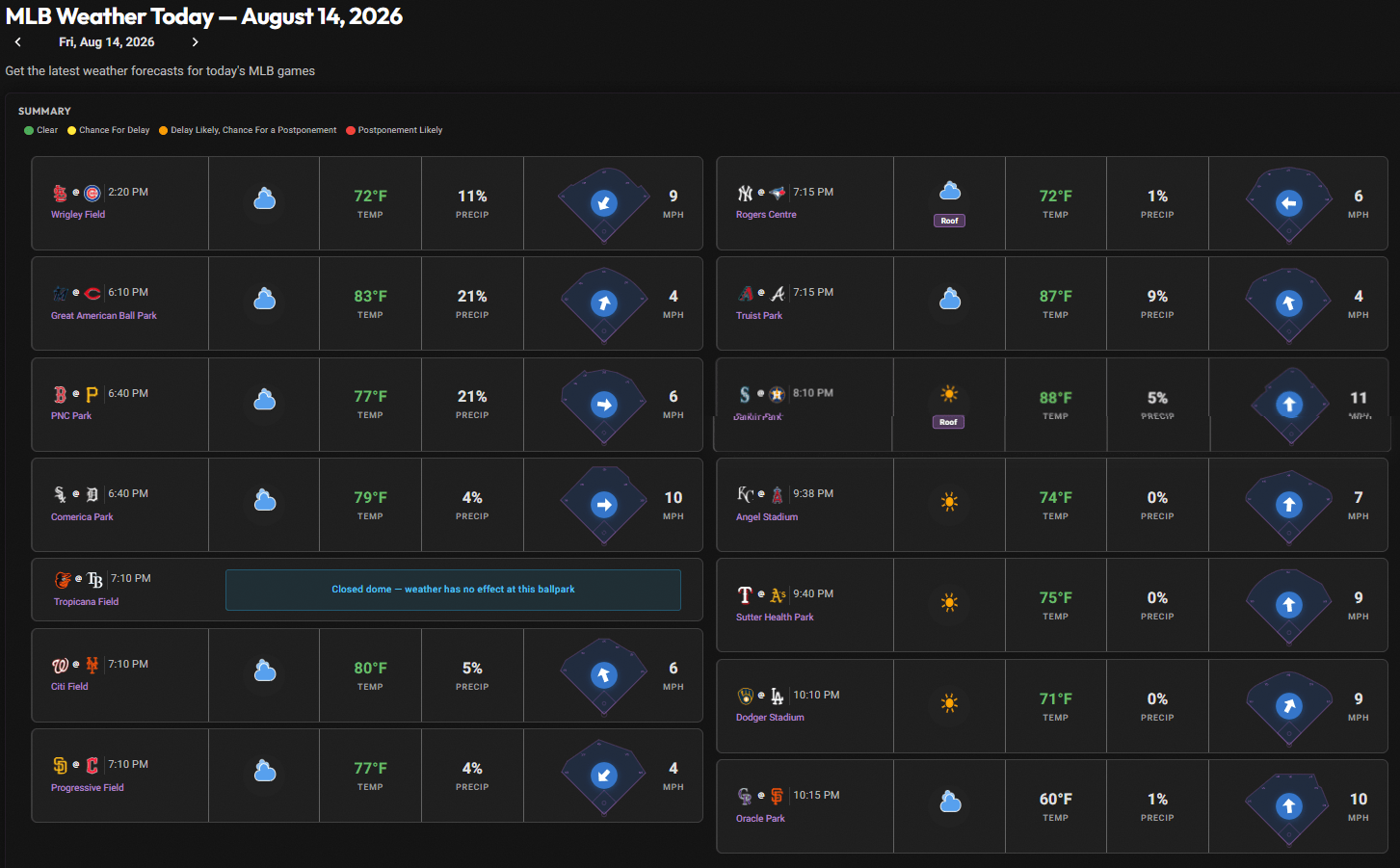Click the sun icon for Angel Stadium game
Image resolution: width=1400 pixels, height=868 pixels.
click(x=949, y=502)
